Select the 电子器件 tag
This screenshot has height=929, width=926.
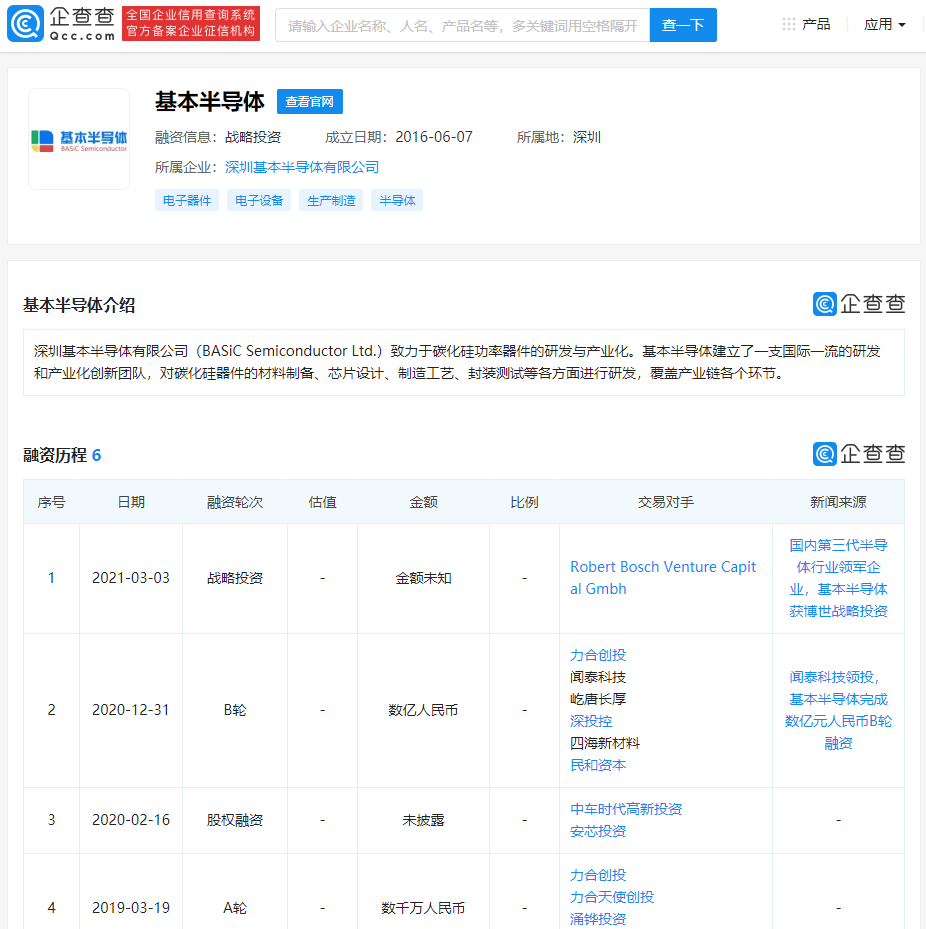click(187, 200)
